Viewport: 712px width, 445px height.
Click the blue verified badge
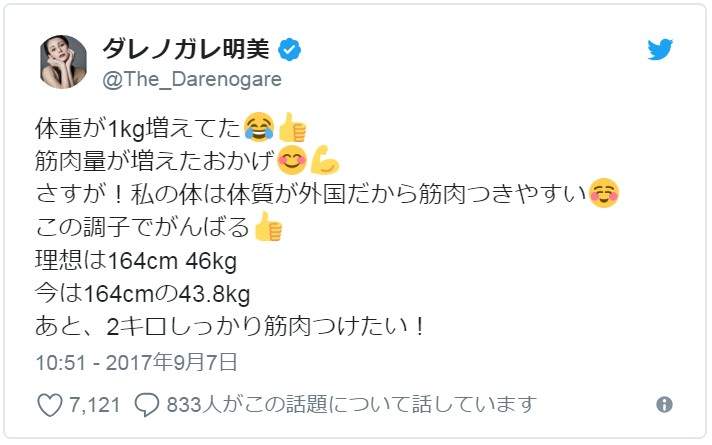tap(294, 49)
